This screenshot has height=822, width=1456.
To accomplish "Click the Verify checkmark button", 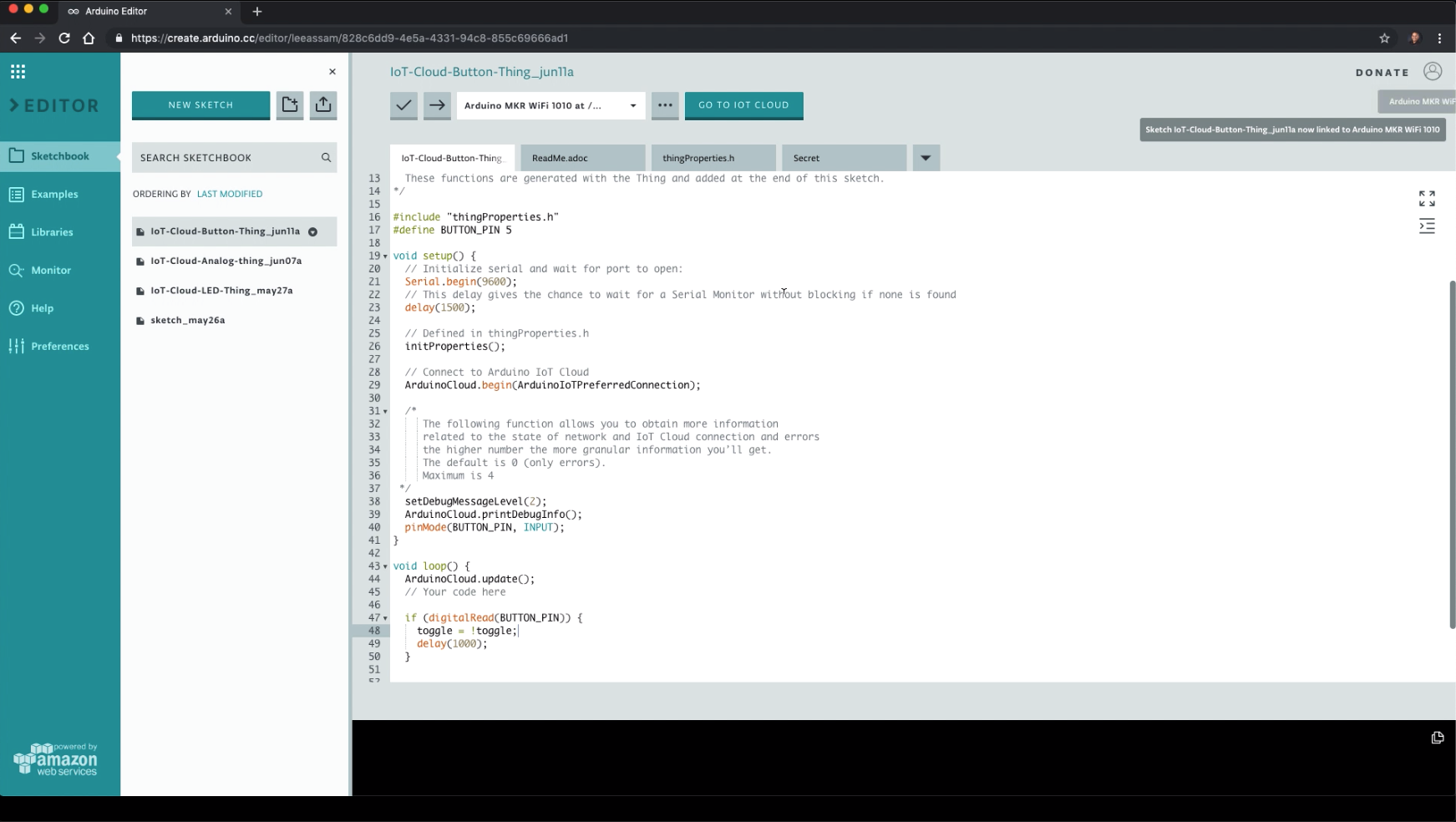I will pos(403,105).
